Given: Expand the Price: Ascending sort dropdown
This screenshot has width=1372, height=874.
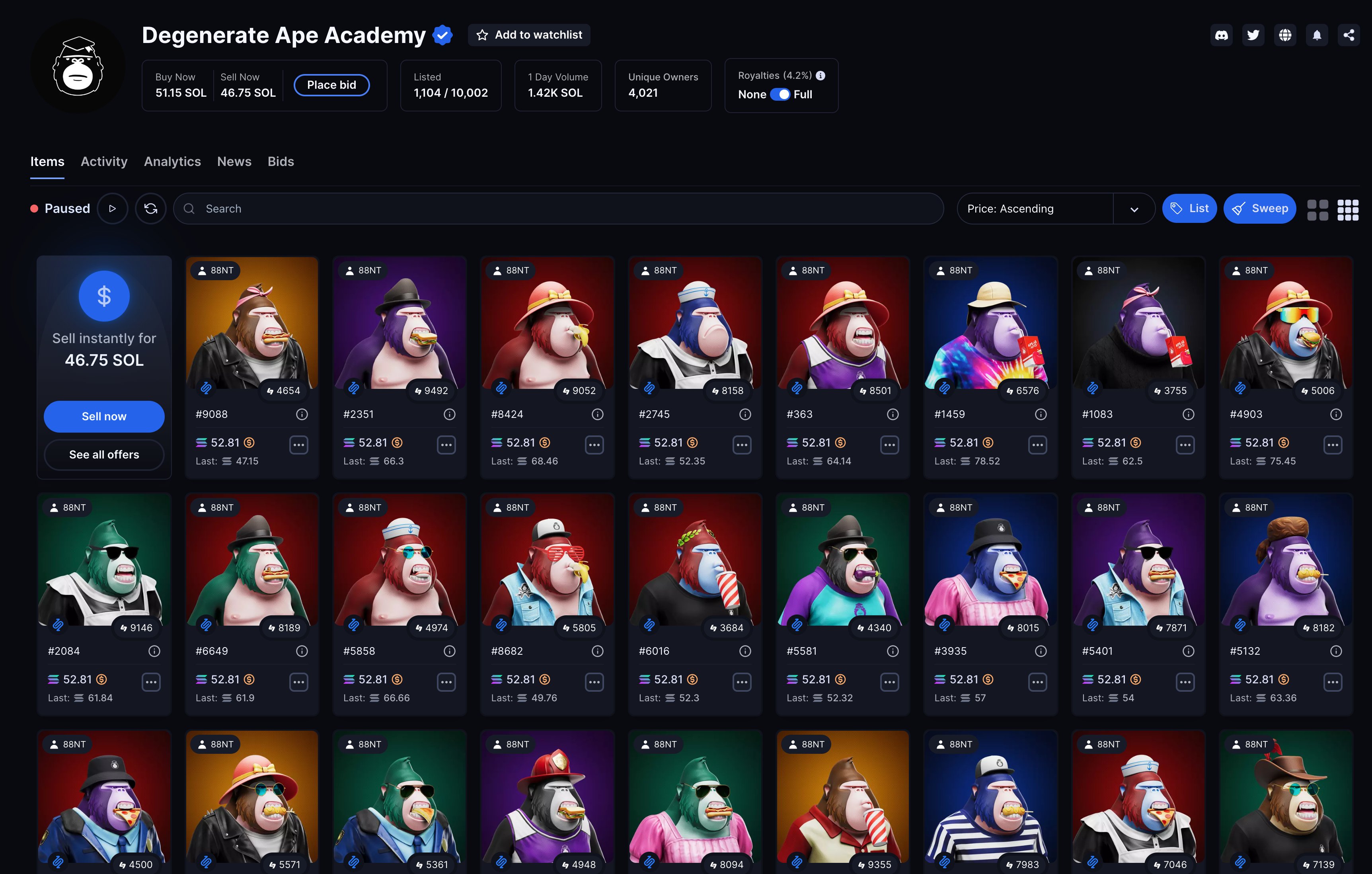Looking at the screenshot, I should (x=1134, y=209).
